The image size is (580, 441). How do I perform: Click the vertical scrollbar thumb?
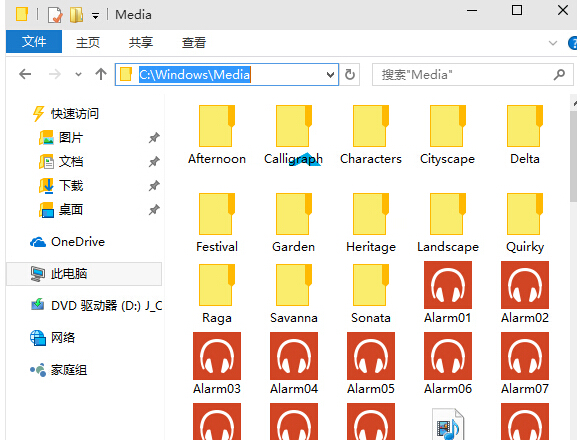(x=574, y=156)
